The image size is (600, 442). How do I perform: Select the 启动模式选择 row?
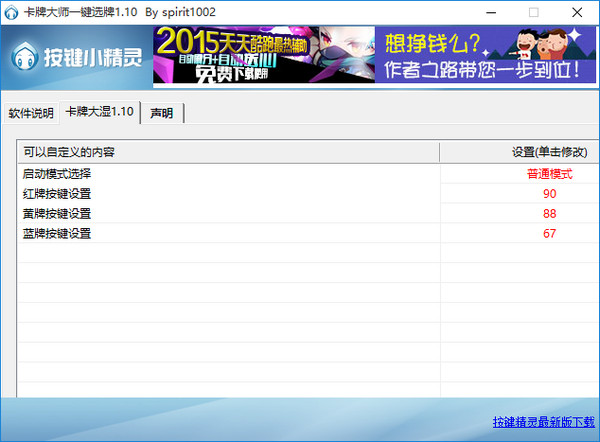[308, 174]
